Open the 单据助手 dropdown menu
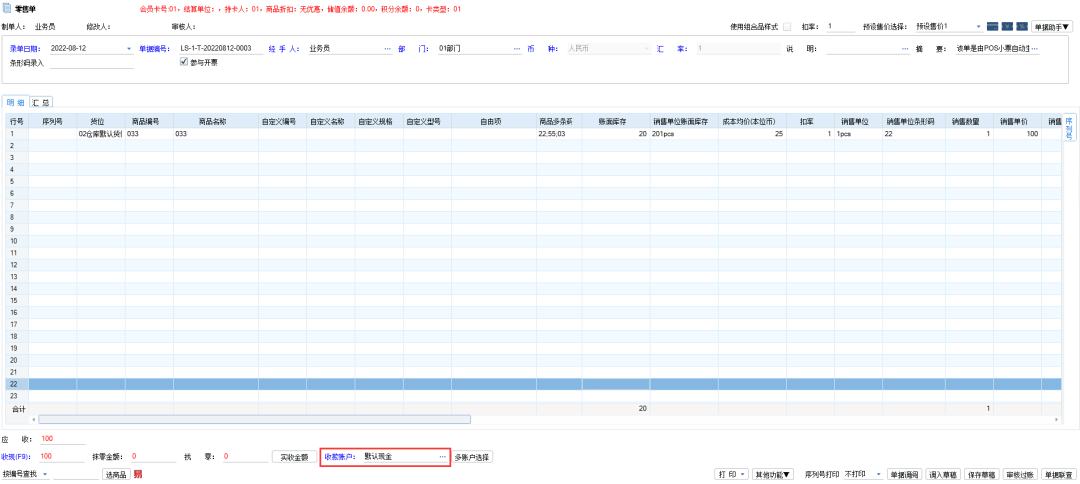The height and width of the screenshot is (484, 1080). point(1051,26)
